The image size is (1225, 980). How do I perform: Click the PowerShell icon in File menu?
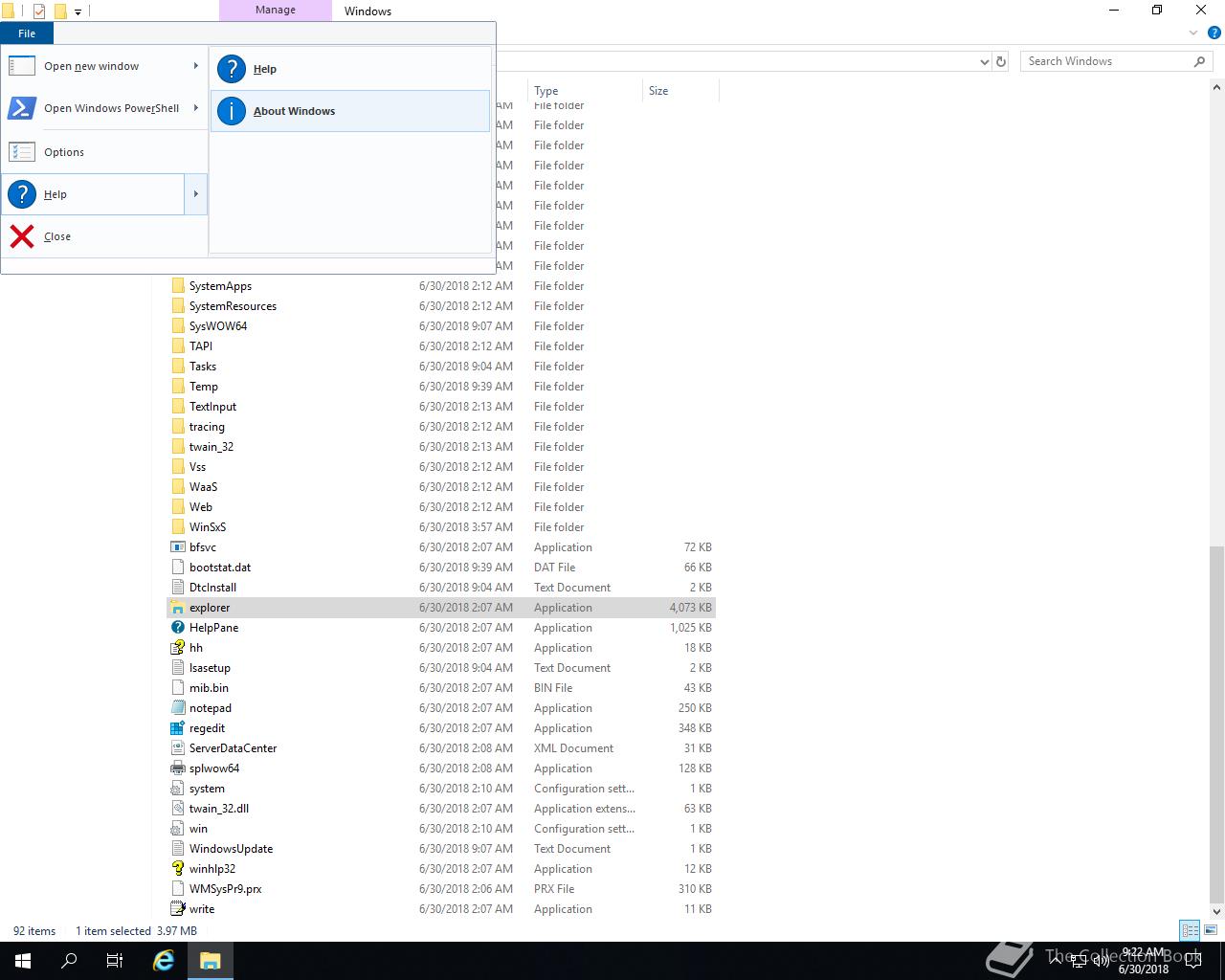(x=22, y=108)
